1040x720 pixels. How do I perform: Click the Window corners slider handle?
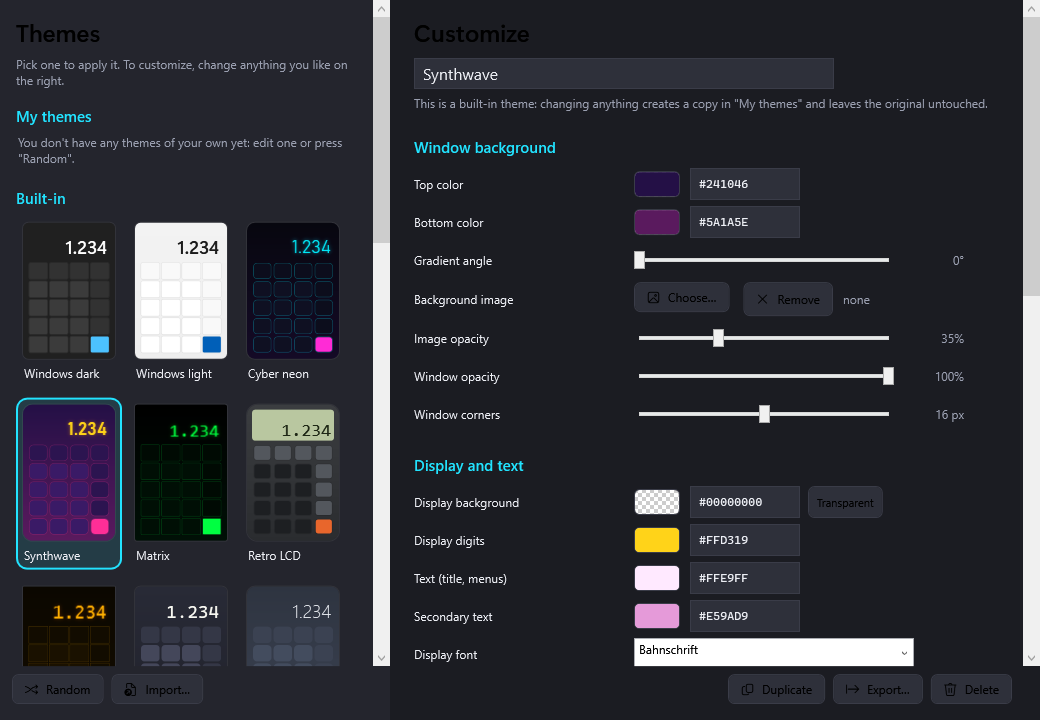coord(764,414)
